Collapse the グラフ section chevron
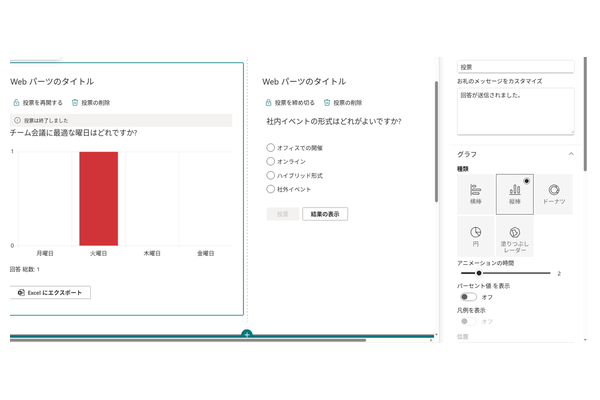The width and height of the screenshot is (600, 400). point(571,154)
